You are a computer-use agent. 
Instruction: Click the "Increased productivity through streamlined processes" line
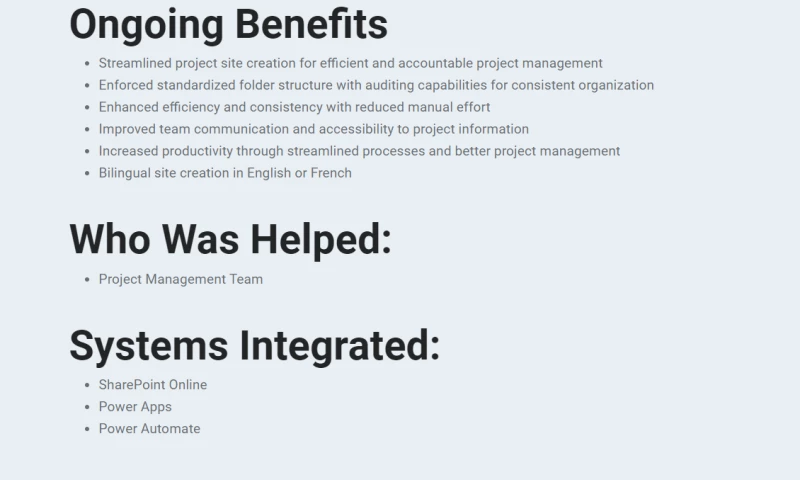point(359,151)
